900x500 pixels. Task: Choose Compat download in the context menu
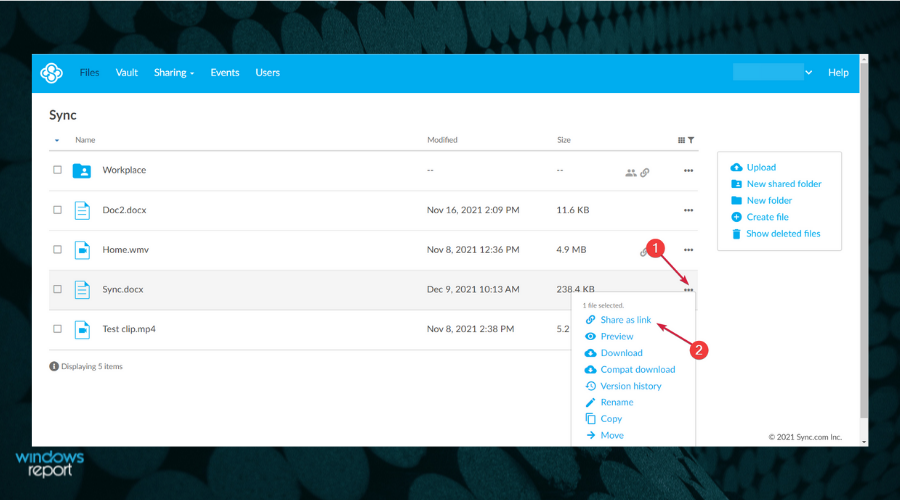pyautogui.click(x=638, y=370)
